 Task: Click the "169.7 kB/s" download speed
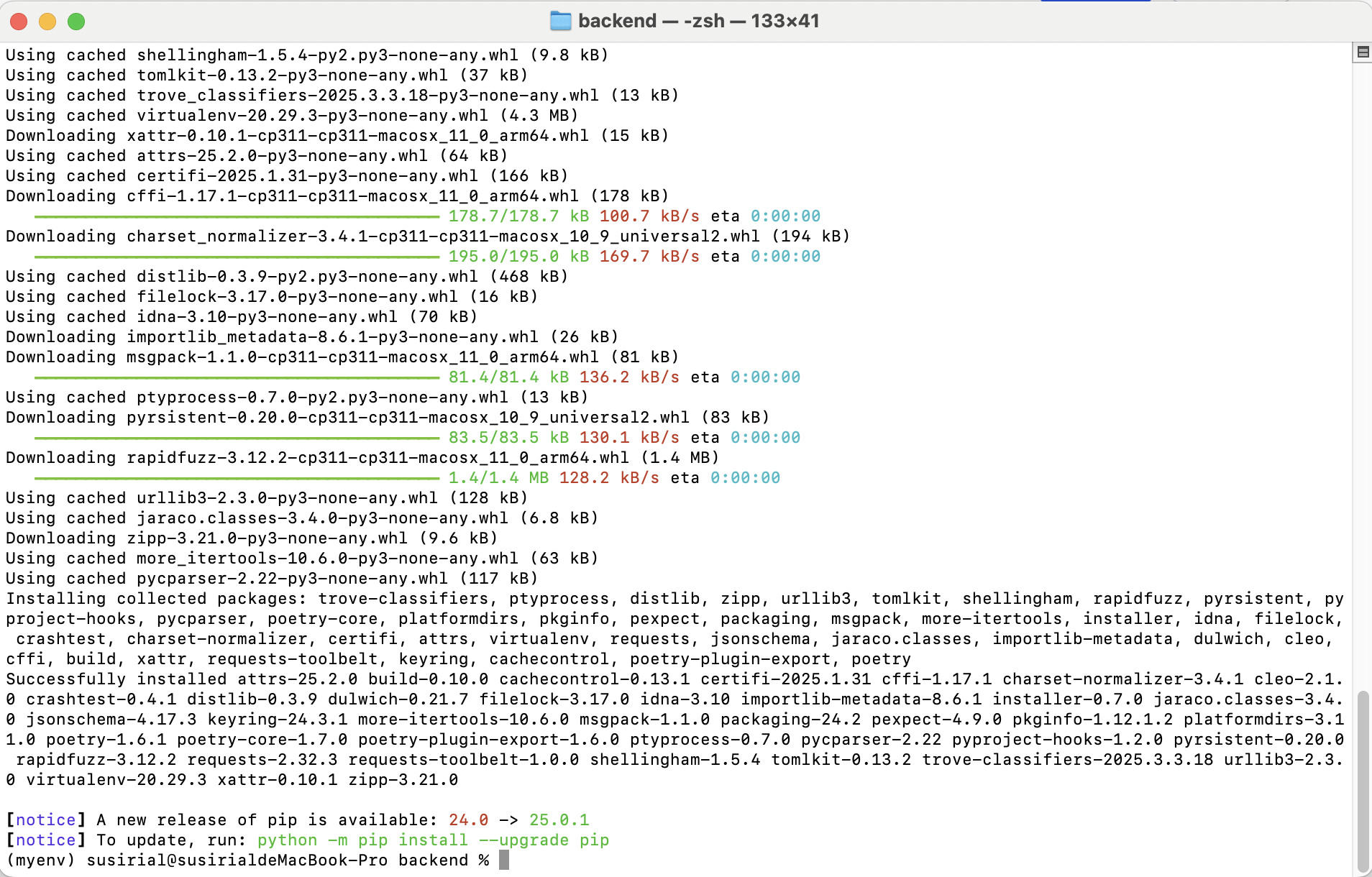(649, 257)
